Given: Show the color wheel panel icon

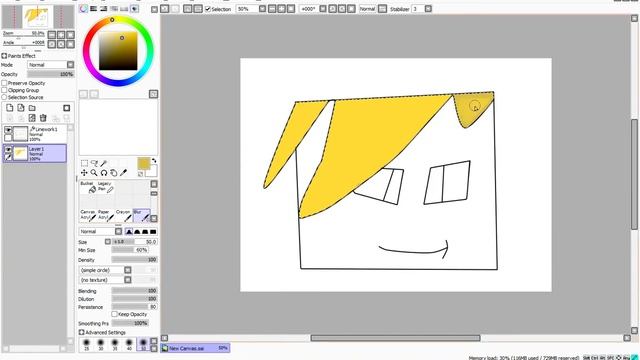Looking at the screenshot, I should (84, 9).
